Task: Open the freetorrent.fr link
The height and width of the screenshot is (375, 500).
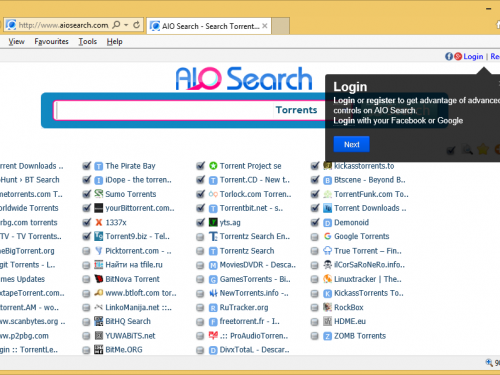Action: point(249,321)
